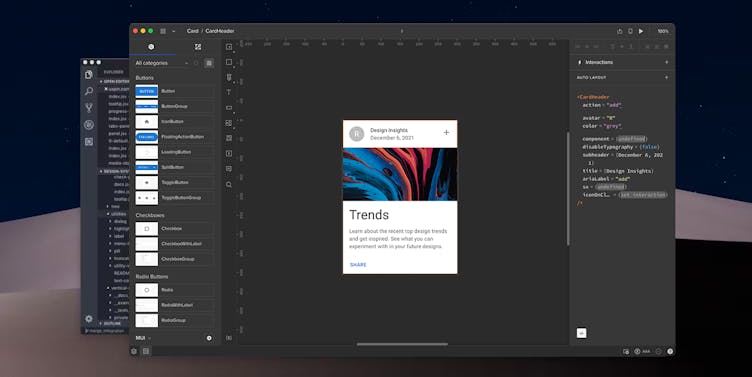Viewport: 752px width, 377px height.
Task: Select the SplitButton component
Action: [x=175, y=167]
